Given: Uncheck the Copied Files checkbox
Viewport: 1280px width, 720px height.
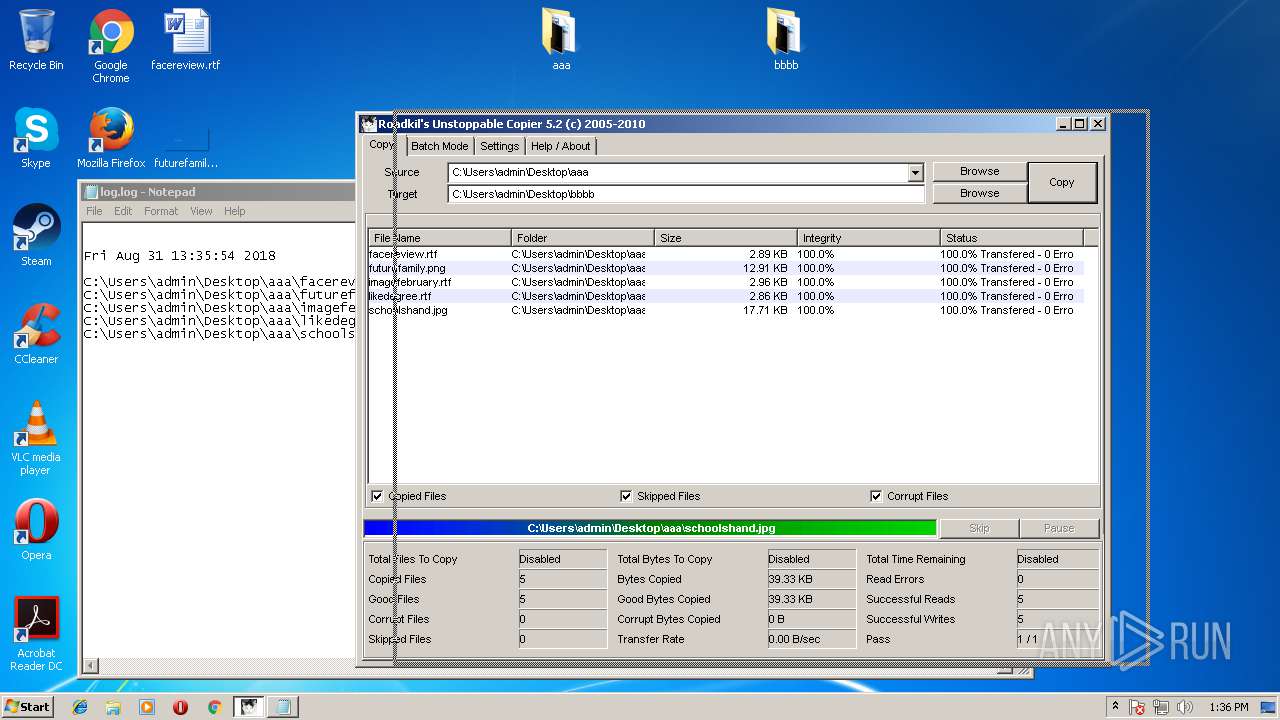Looking at the screenshot, I should coord(377,496).
